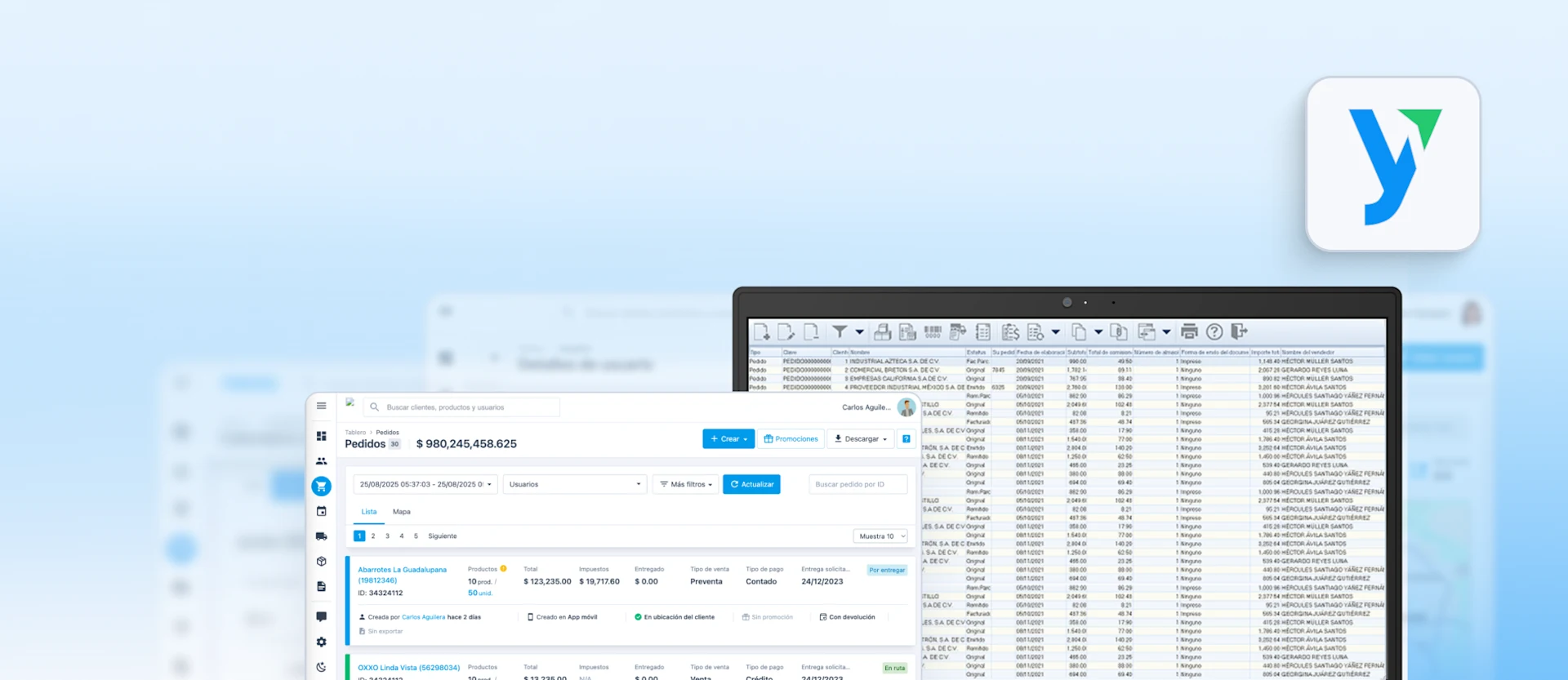Click the Carlos Aguilera creator link
The width and height of the screenshot is (1568, 680).
click(423, 617)
